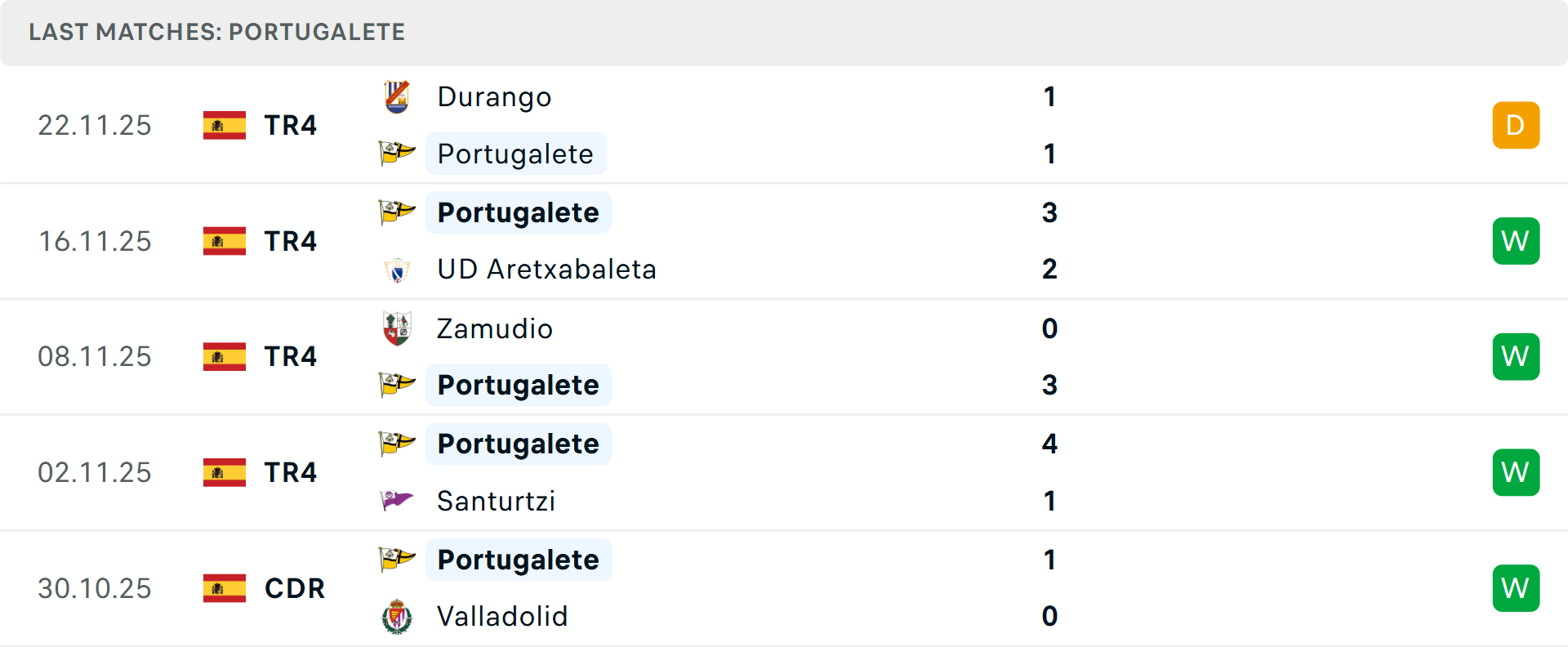Expand the Zamudio vs Portugalete match details
Viewport: 1568px width, 647px height.
pyautogui.click(x=784, y=356)
